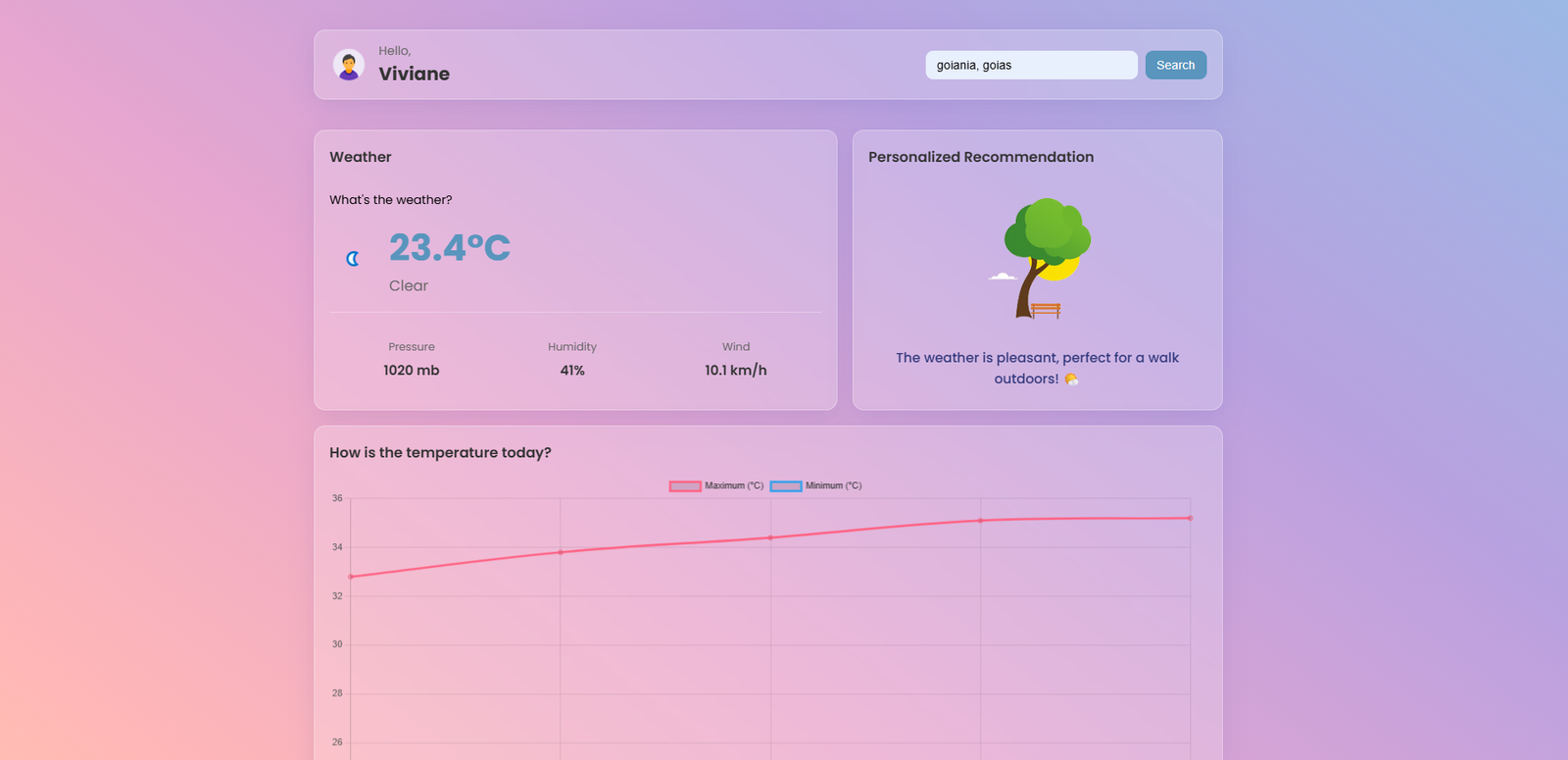This screenshot has height=760, width=1568.
Task: Click the tree and bench illustration
Action: tap(1039, 259)
